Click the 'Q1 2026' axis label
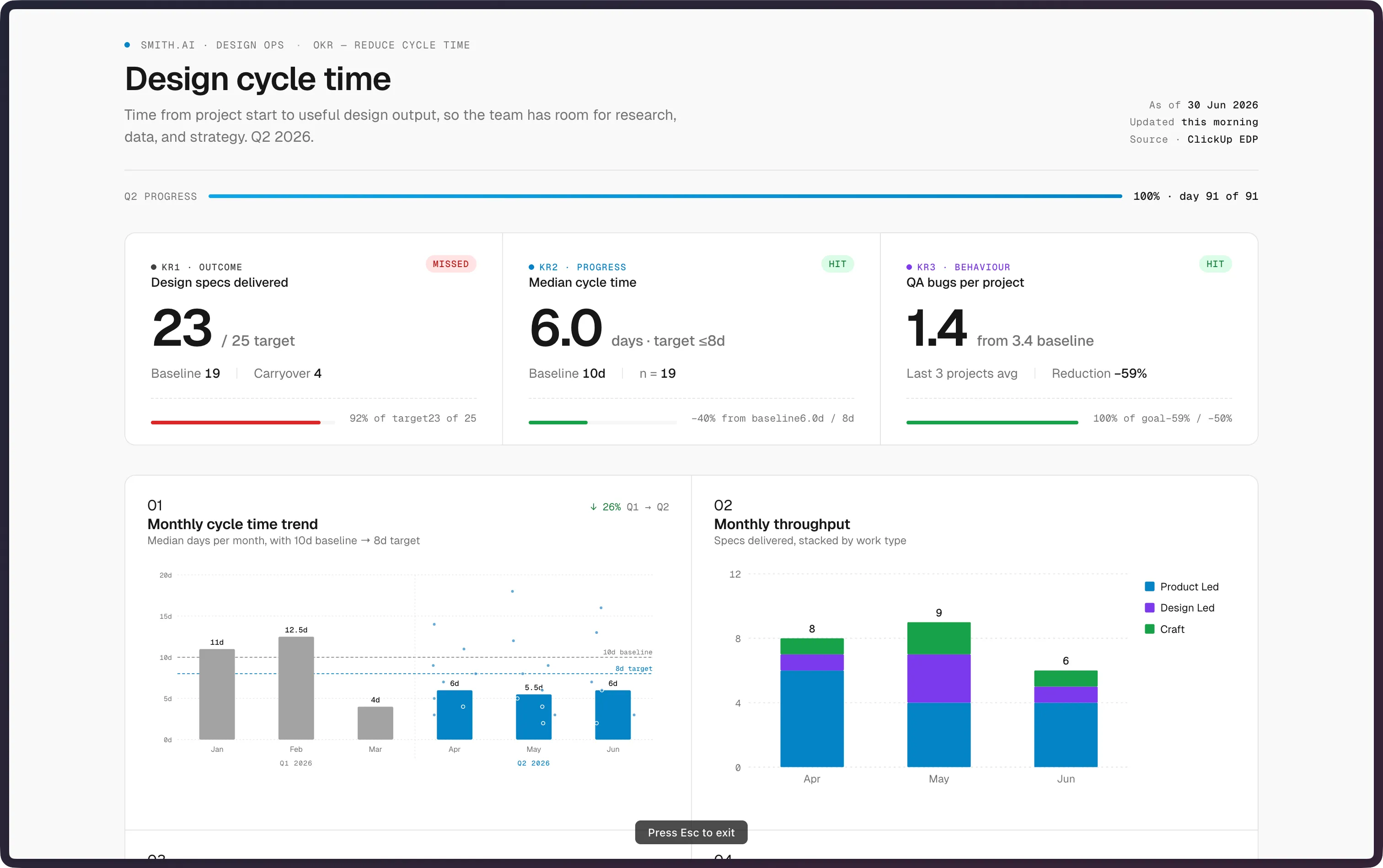The image size is (1383, 868). [x=295, y=763]
